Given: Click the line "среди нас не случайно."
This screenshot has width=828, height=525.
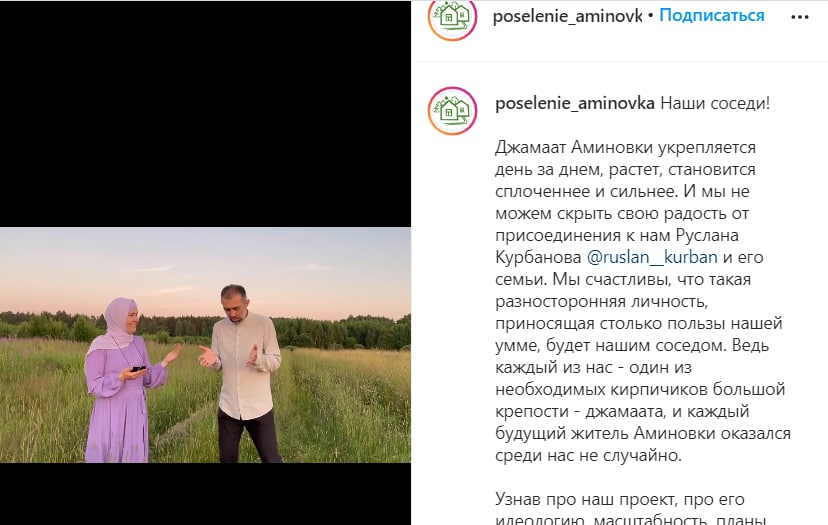Looking at the screenshot, I should 588,455.
